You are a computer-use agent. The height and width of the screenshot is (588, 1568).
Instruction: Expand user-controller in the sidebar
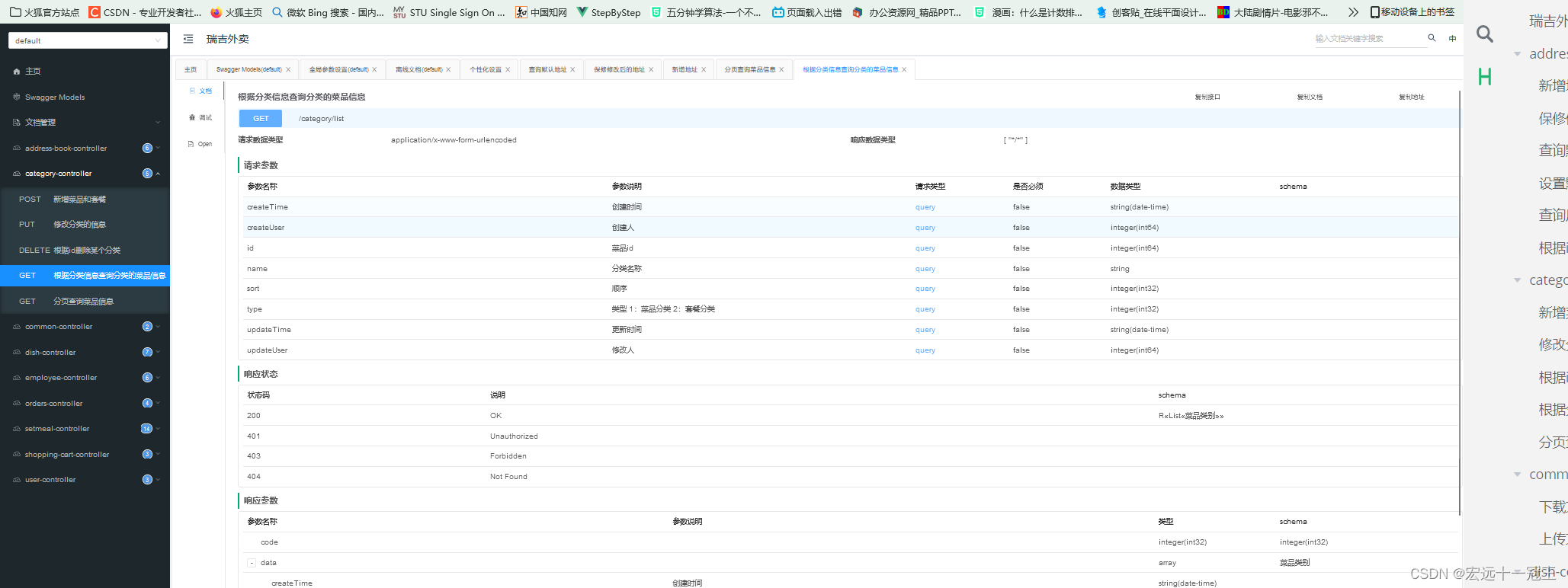click(85, 480)
